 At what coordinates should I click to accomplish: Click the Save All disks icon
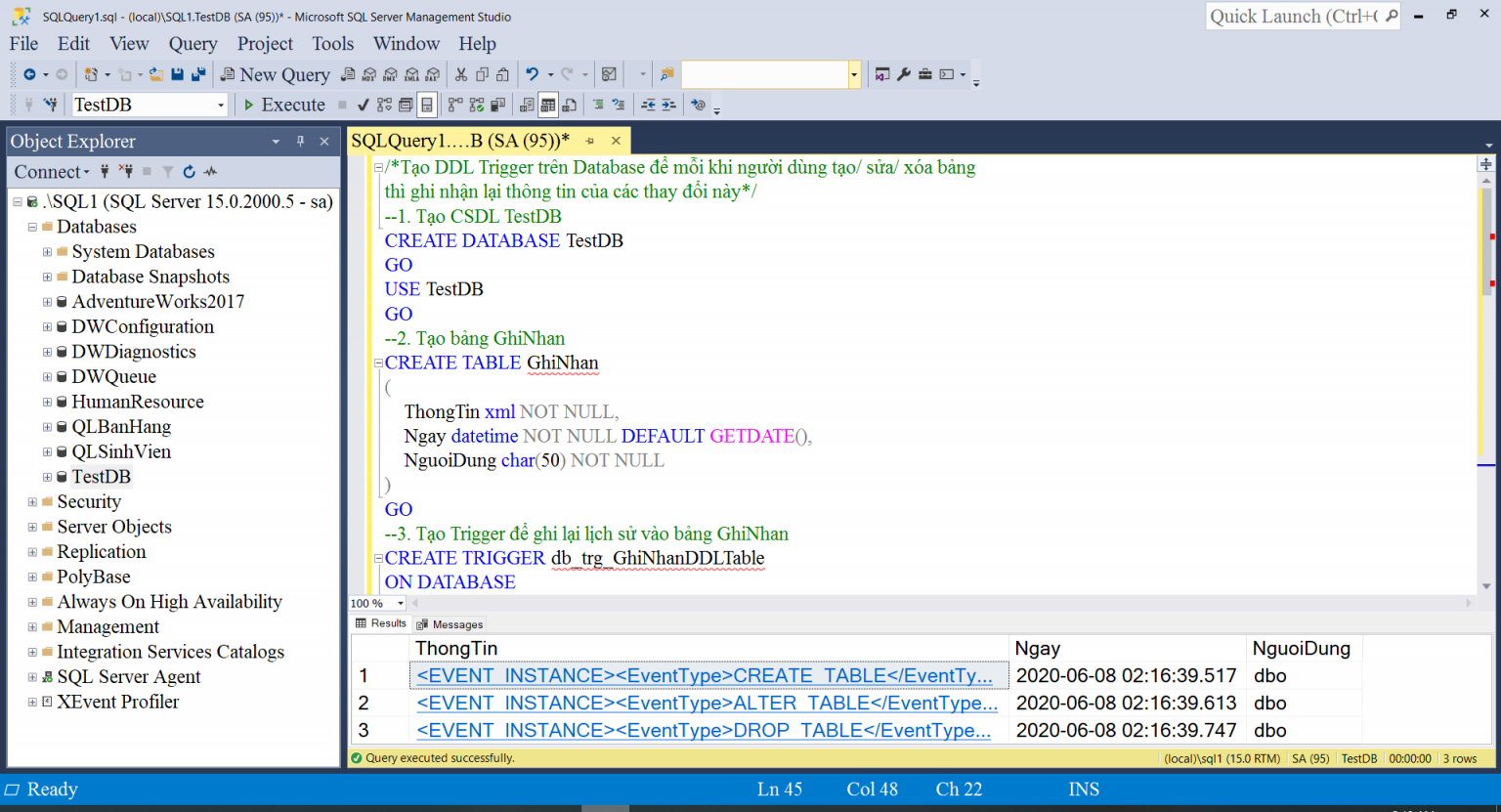click(198, 74)
